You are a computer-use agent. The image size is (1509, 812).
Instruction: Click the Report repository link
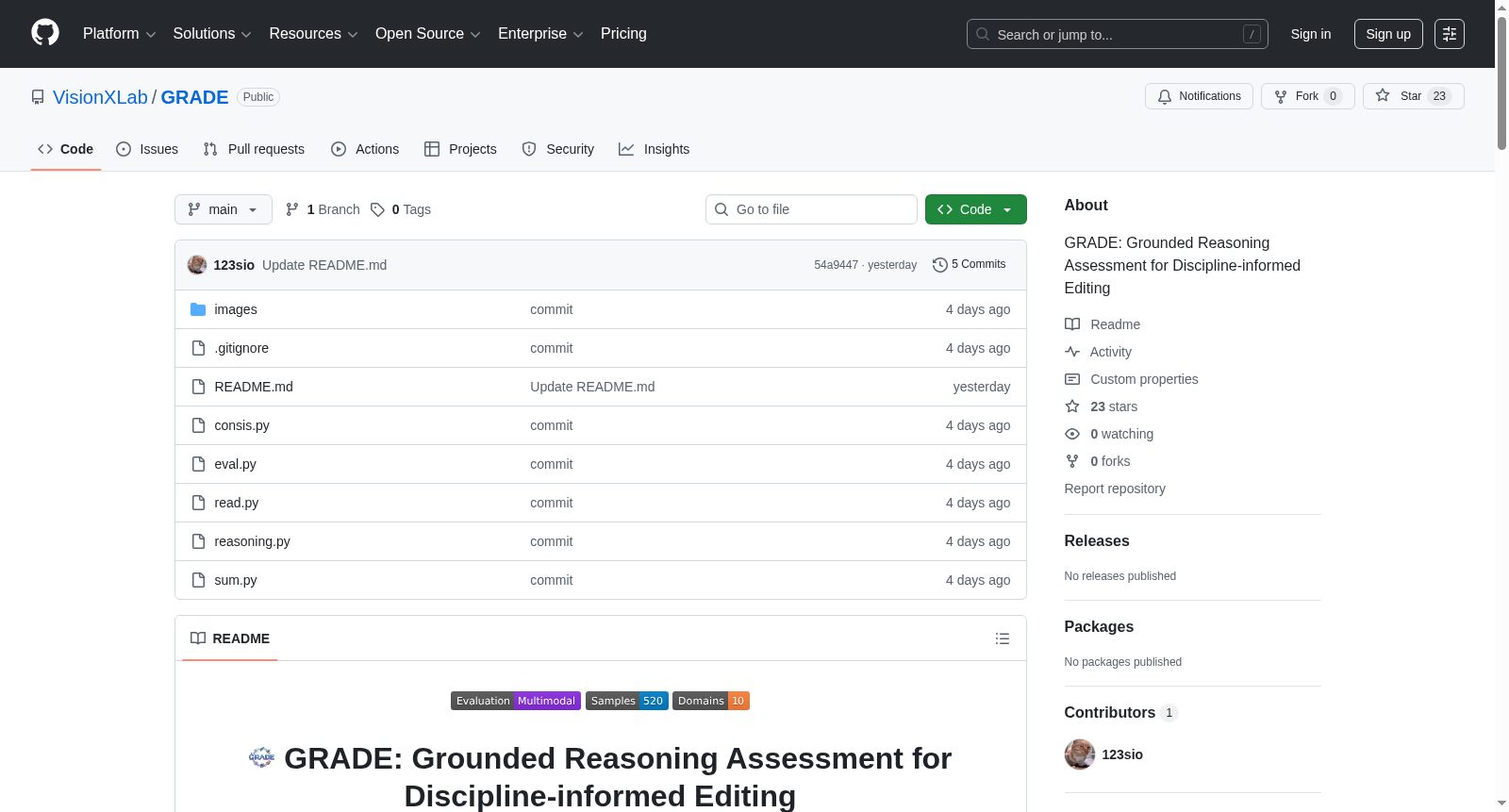coord(1115,489)
